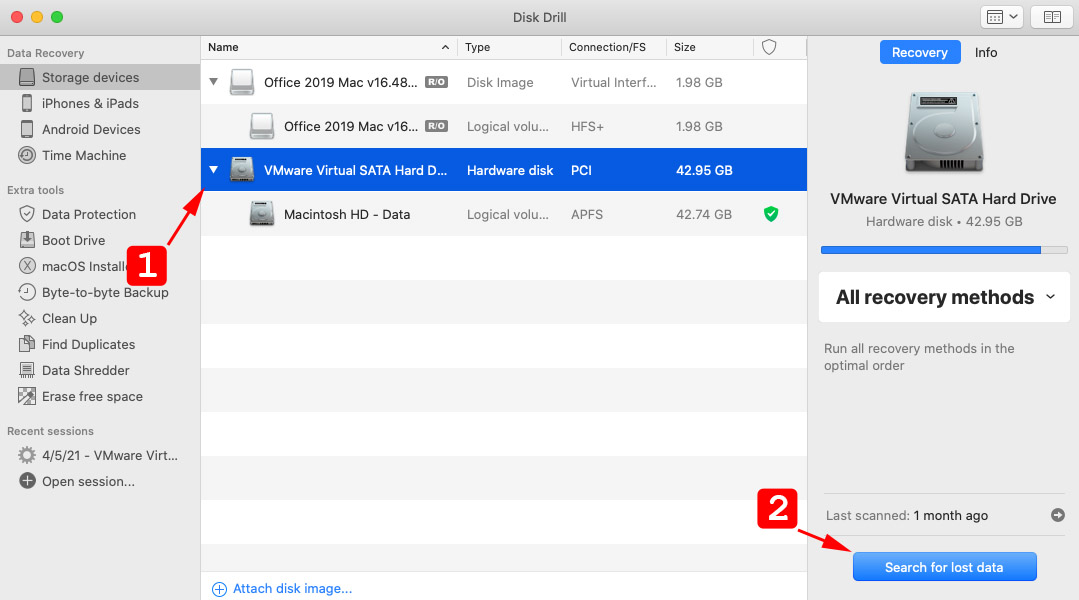The image size is (1079, 600).
Task: Click the iPhones & iPads phone icon
Action: (27, 103)
